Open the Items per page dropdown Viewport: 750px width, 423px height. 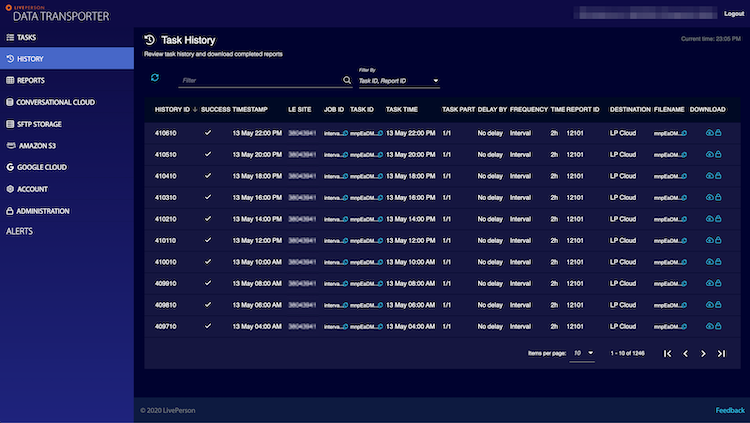(582, 353)
